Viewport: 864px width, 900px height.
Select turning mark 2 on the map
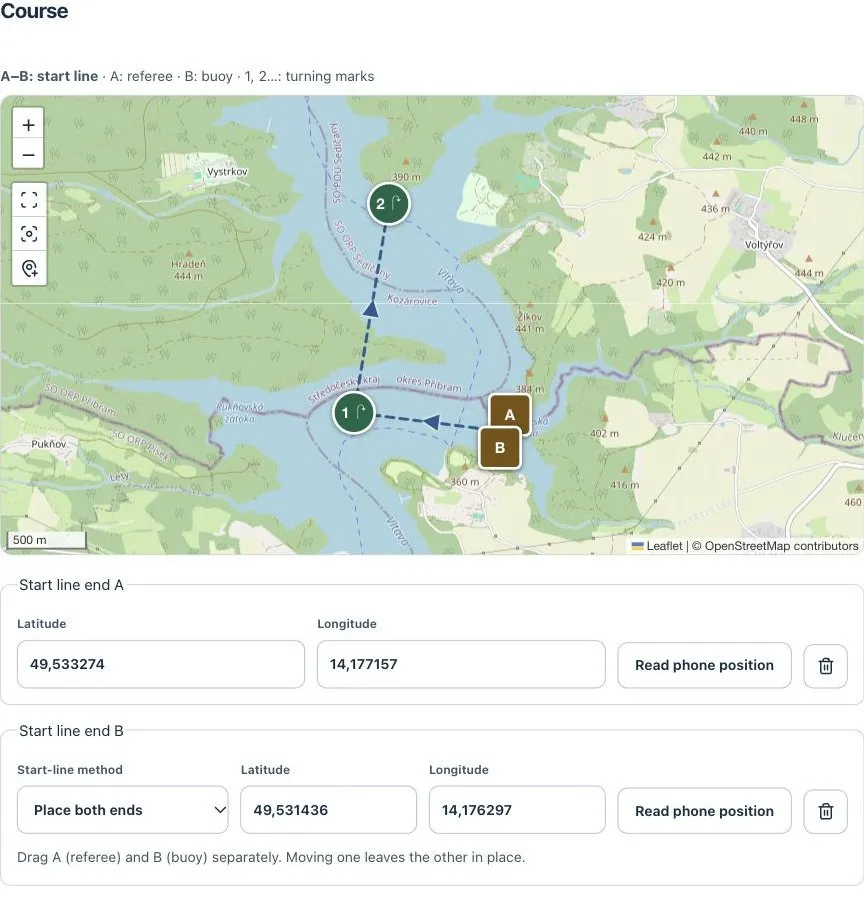(389, 203)
